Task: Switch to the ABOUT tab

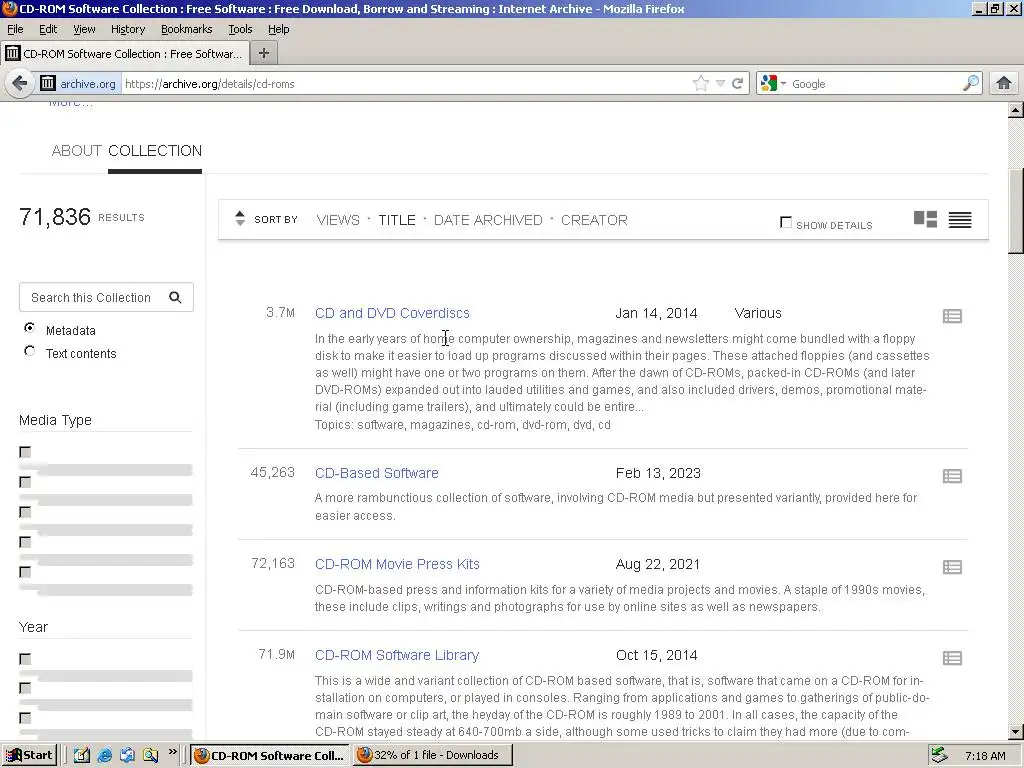Action: [x=76, y=151]
